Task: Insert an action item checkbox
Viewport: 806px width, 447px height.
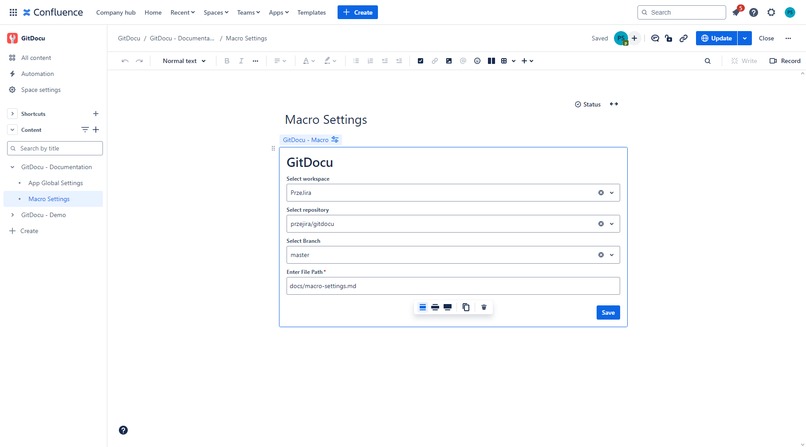Action: point(420,61)
